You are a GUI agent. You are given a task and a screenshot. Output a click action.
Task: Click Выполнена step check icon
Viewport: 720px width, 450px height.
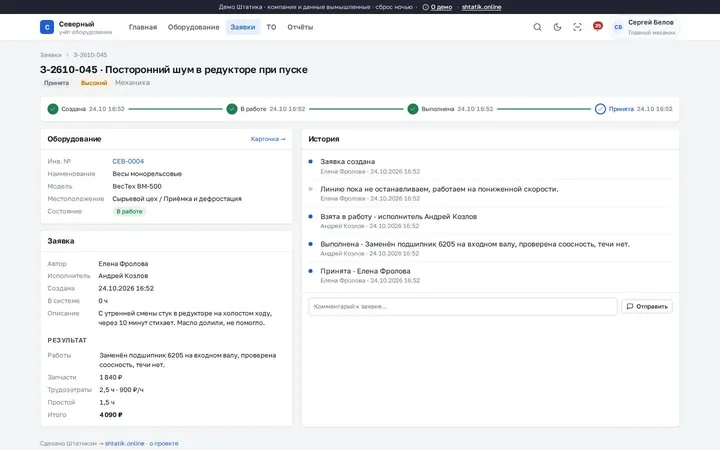(413, 109)
